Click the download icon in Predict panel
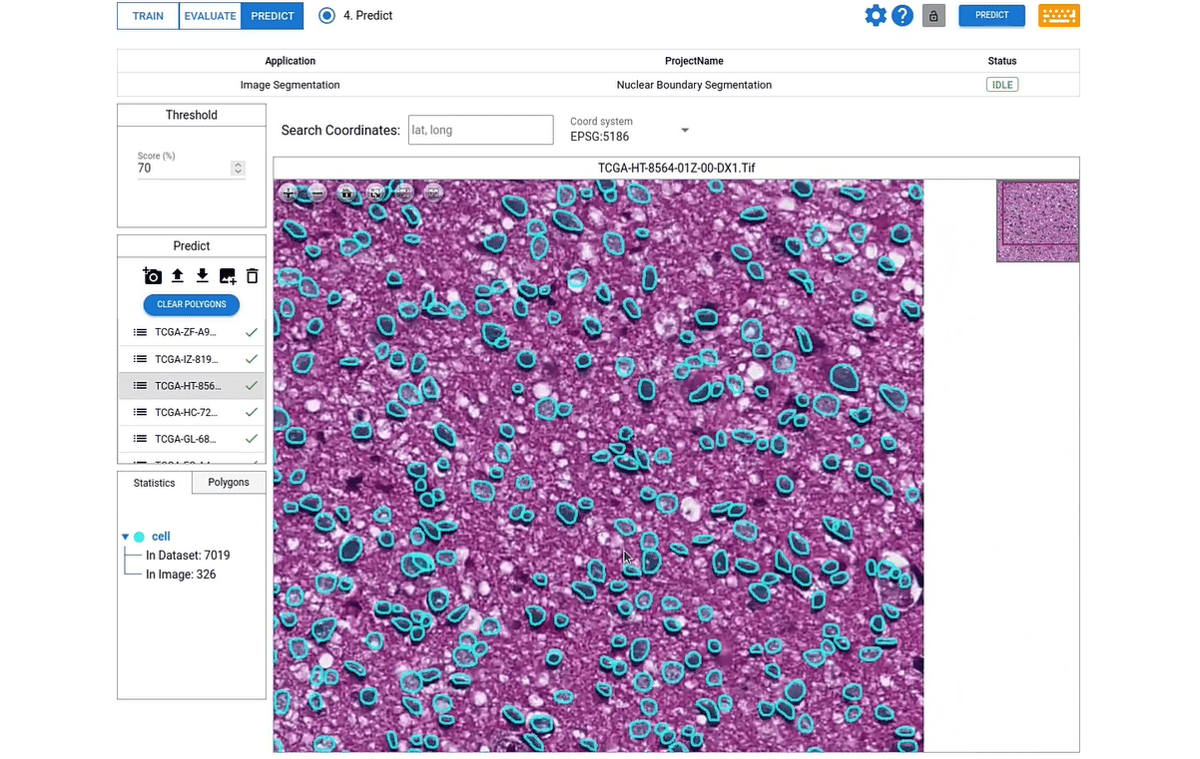Viewport: 1200px width, 759px height. [202, 276]
